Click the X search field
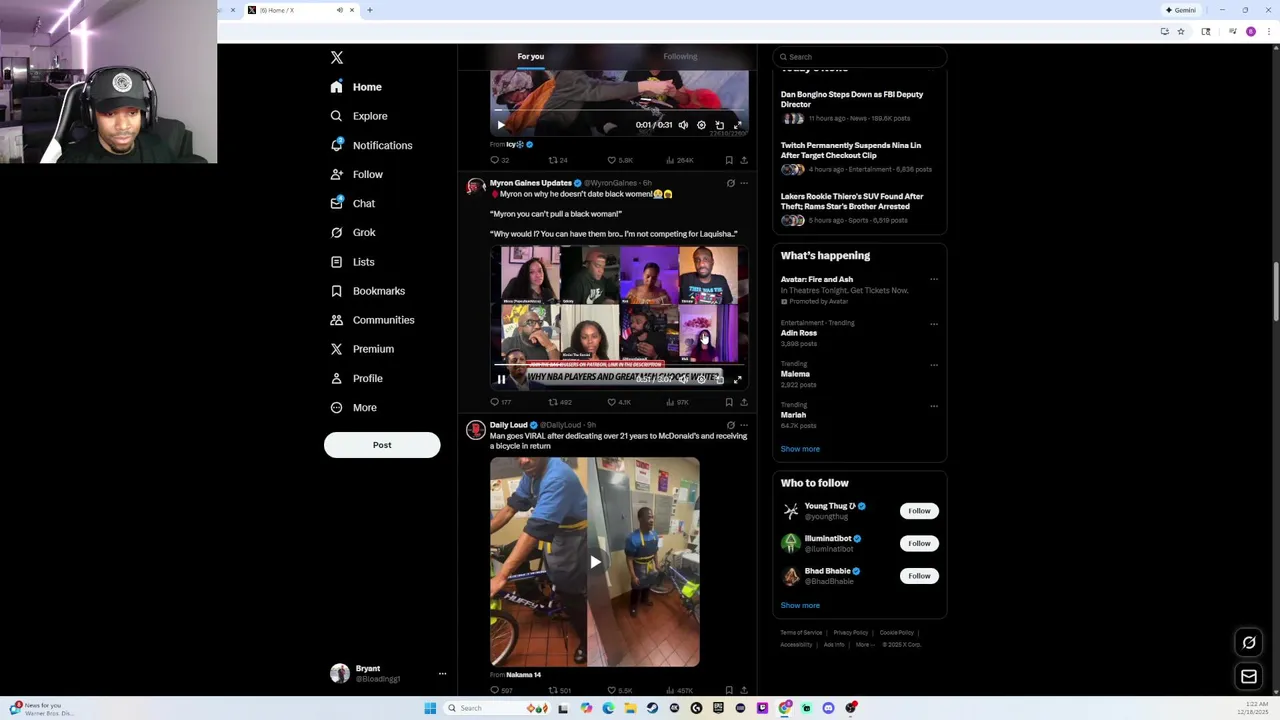 pyautogui.click(x=860, y=57)
